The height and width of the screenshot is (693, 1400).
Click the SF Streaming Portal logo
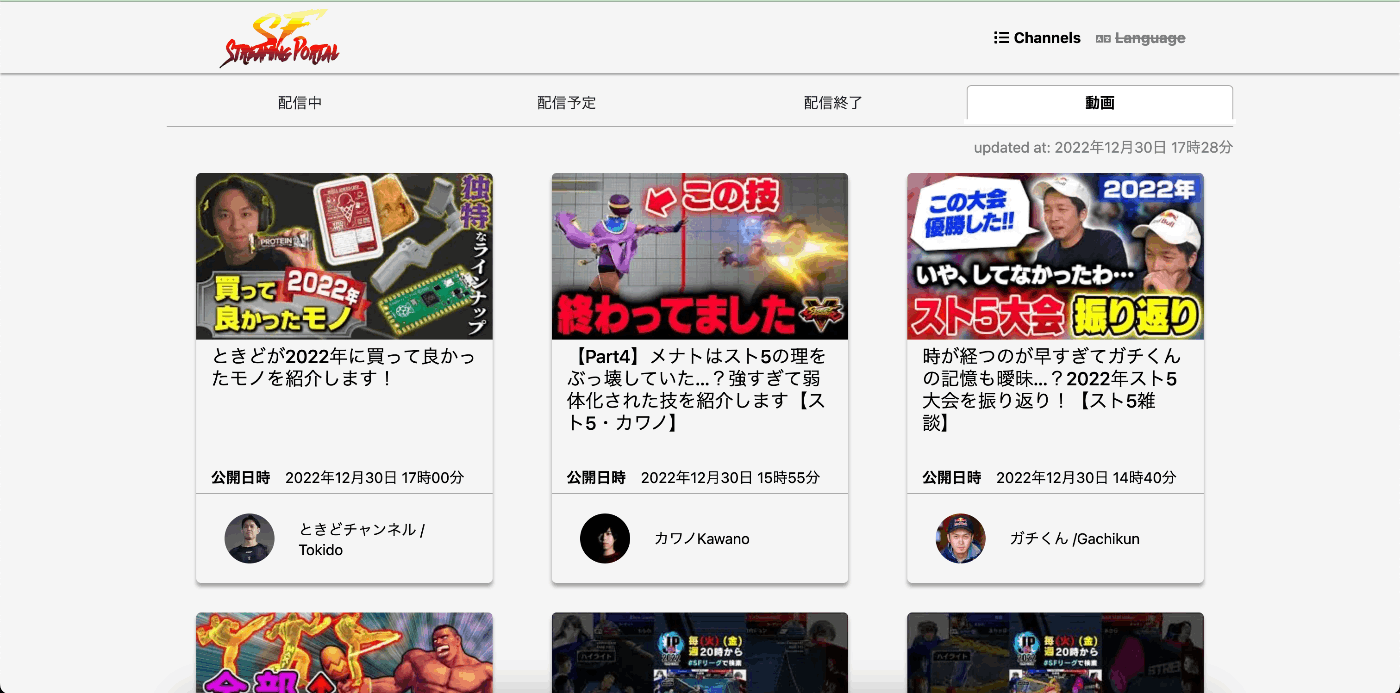point(280,38)
